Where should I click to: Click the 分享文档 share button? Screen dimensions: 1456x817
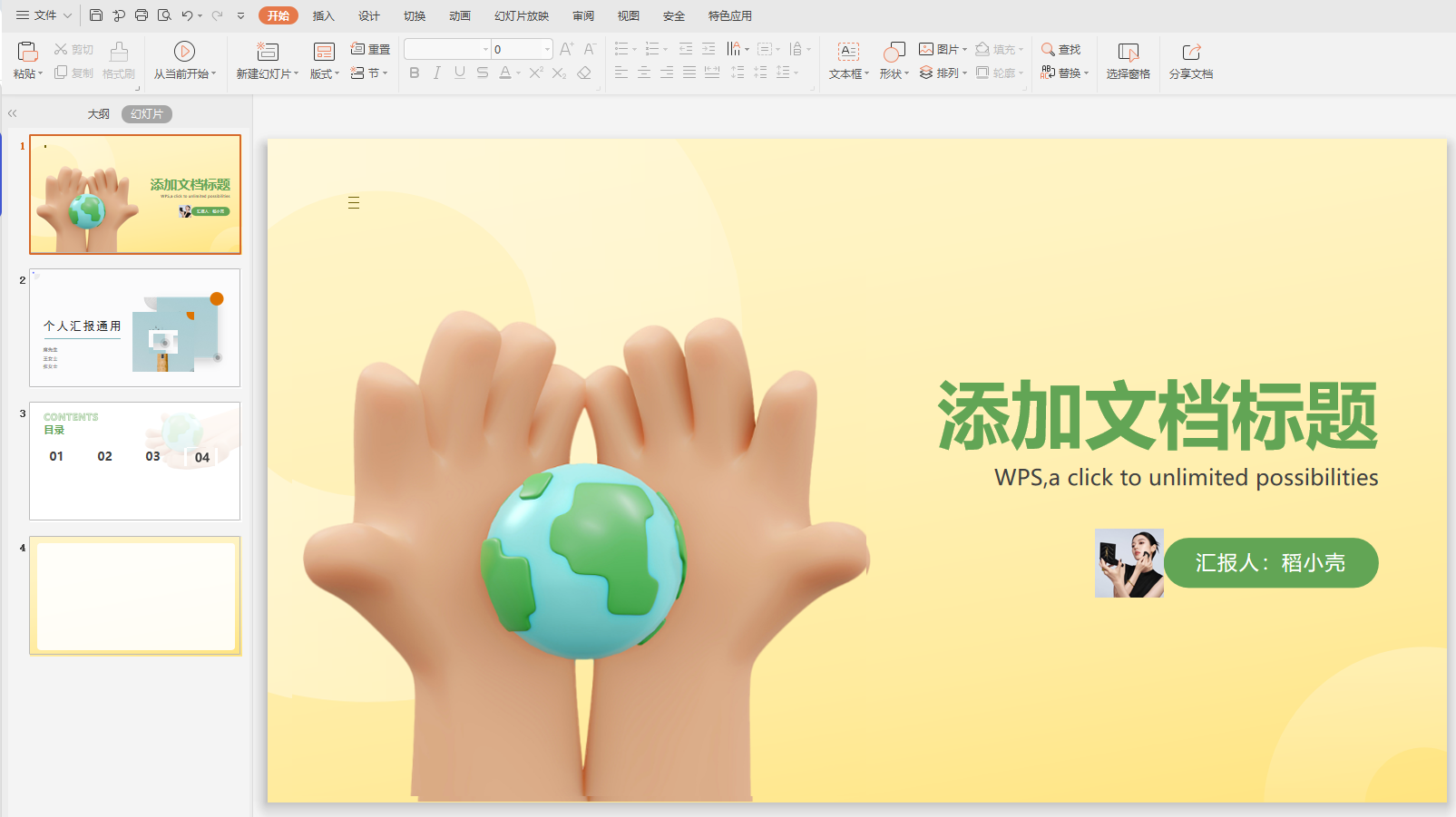pyautogui.click(x=1190, y=61)
